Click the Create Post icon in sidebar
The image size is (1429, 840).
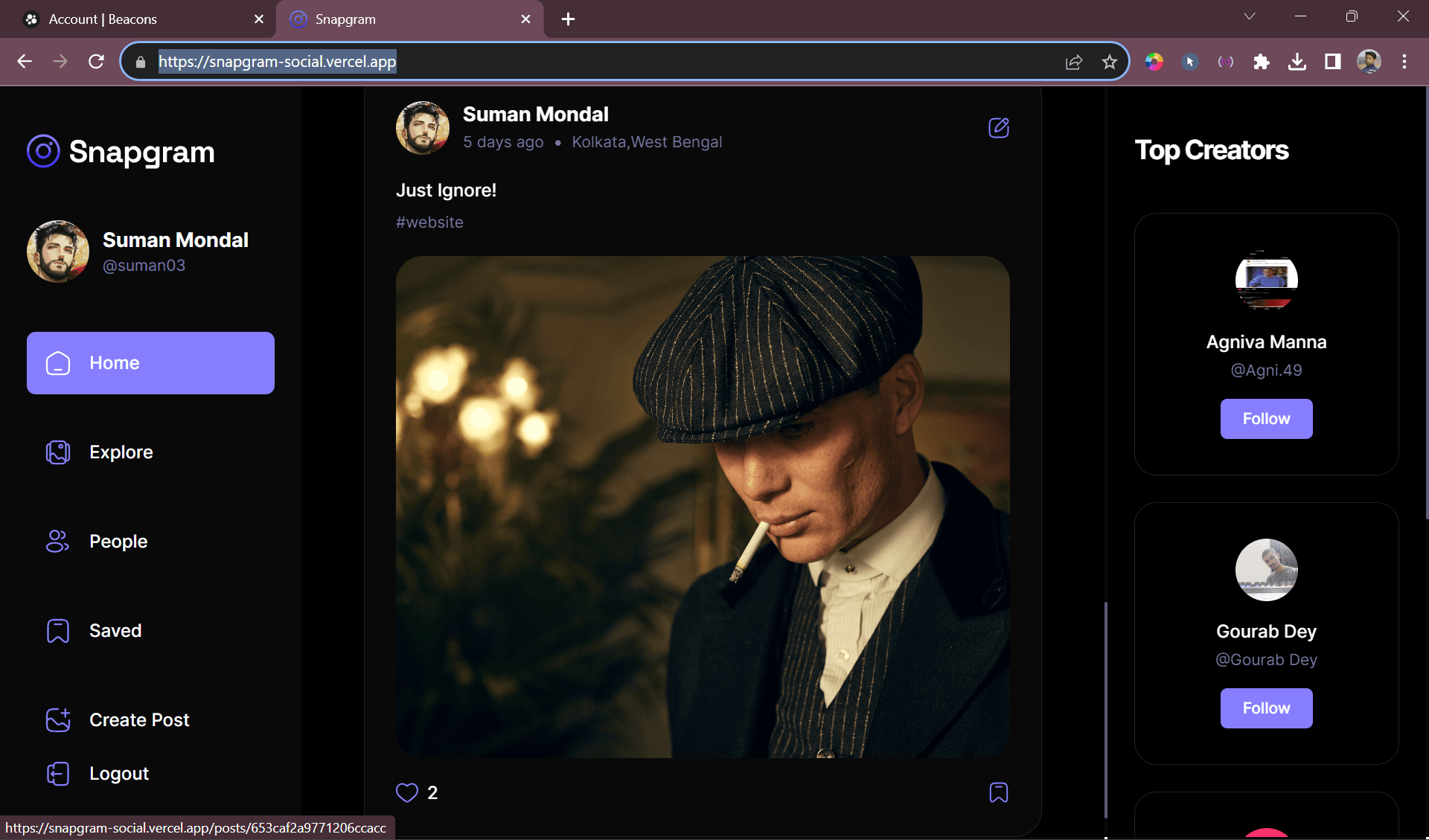click(58, 719)
